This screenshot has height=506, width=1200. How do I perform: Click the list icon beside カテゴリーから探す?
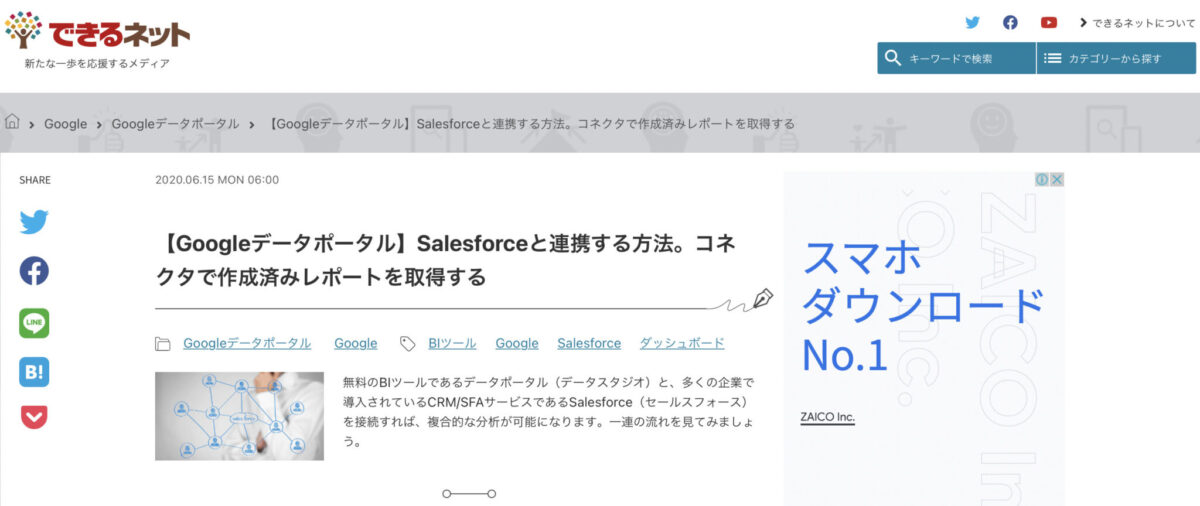click(1052, 58)
